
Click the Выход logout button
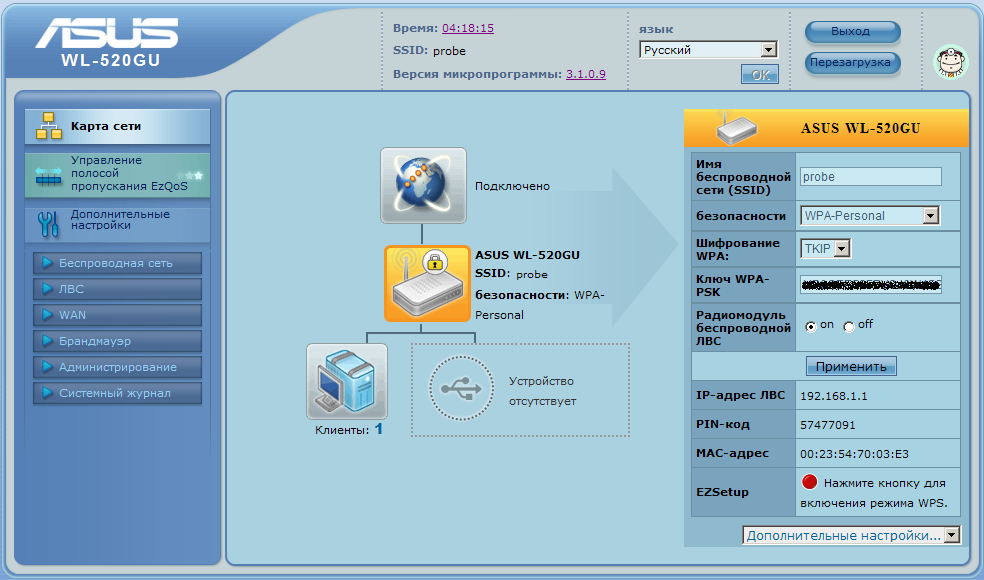pyautogui.click(x=852, y=31)
